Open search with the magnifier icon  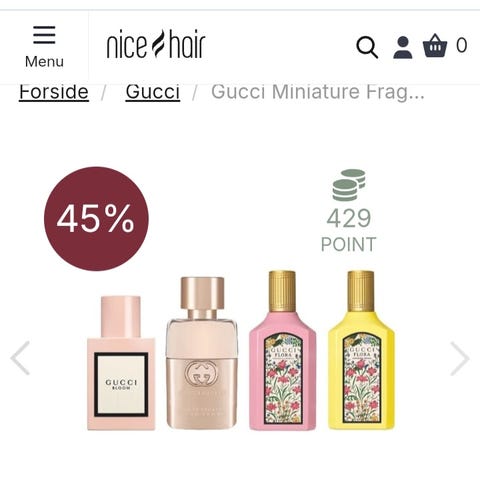coord(367,47)
